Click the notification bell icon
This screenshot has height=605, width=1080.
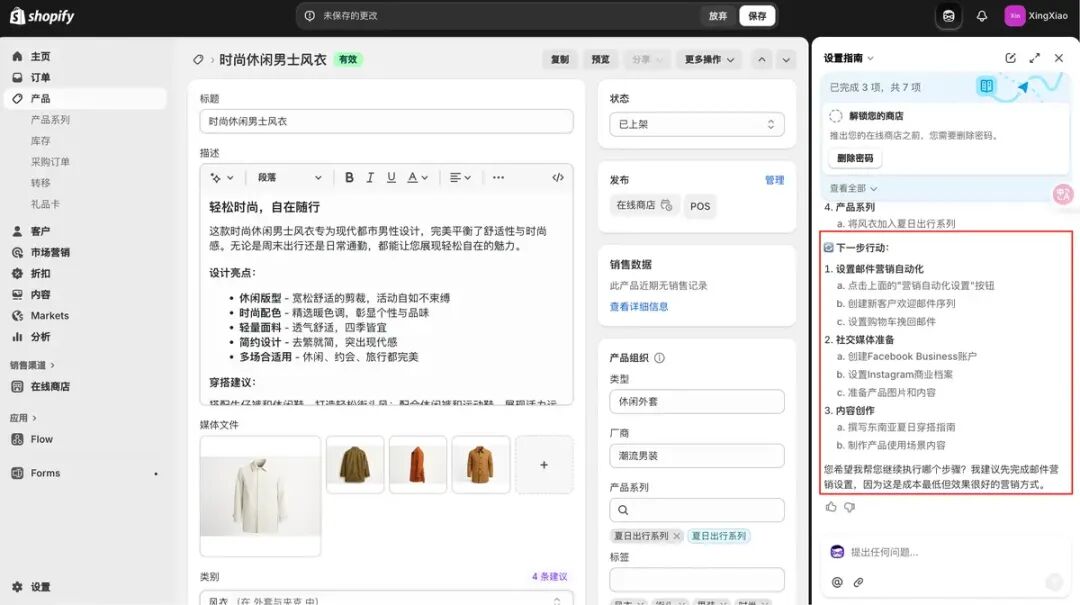[982, 16]
